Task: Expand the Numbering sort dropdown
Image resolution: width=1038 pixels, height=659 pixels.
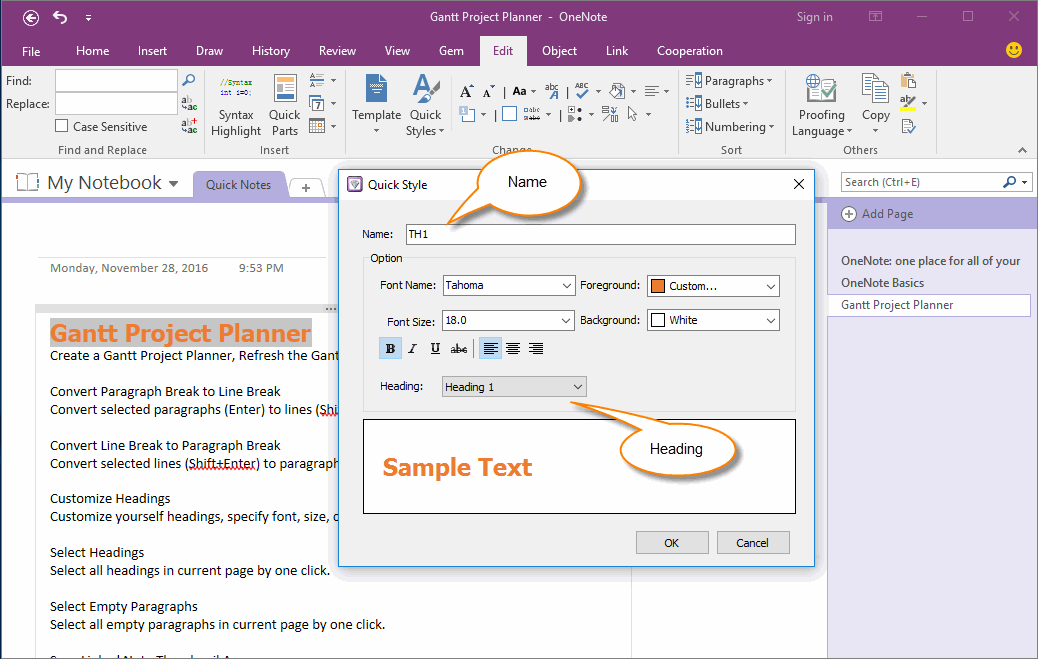Action: tap(730, 127)
